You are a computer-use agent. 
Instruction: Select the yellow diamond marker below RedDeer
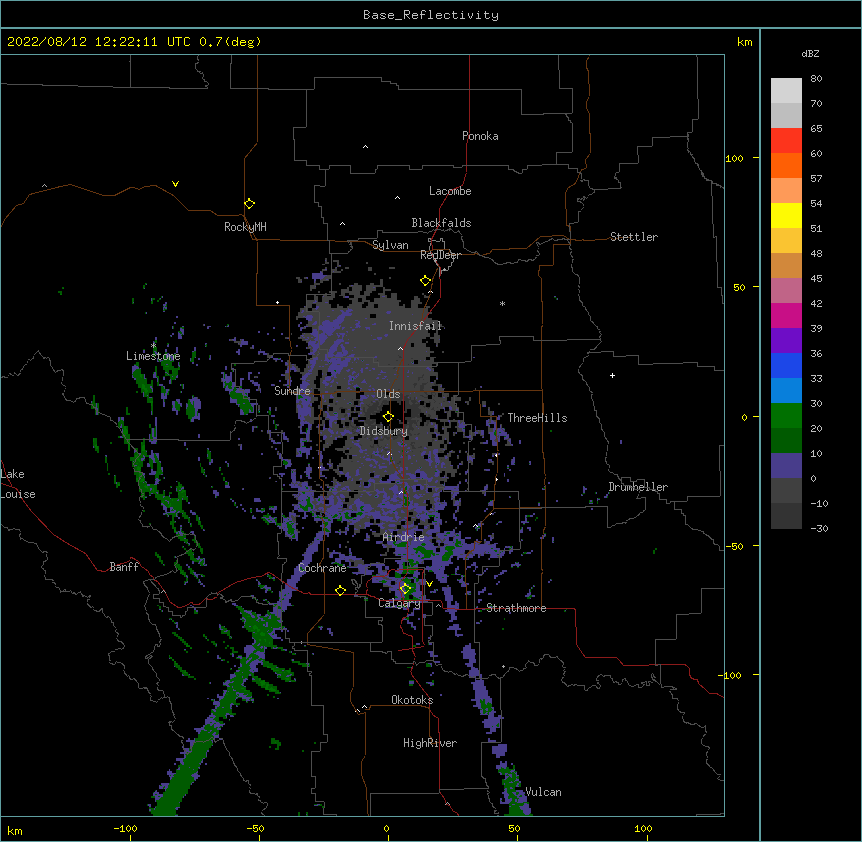(x=425, y=281)
